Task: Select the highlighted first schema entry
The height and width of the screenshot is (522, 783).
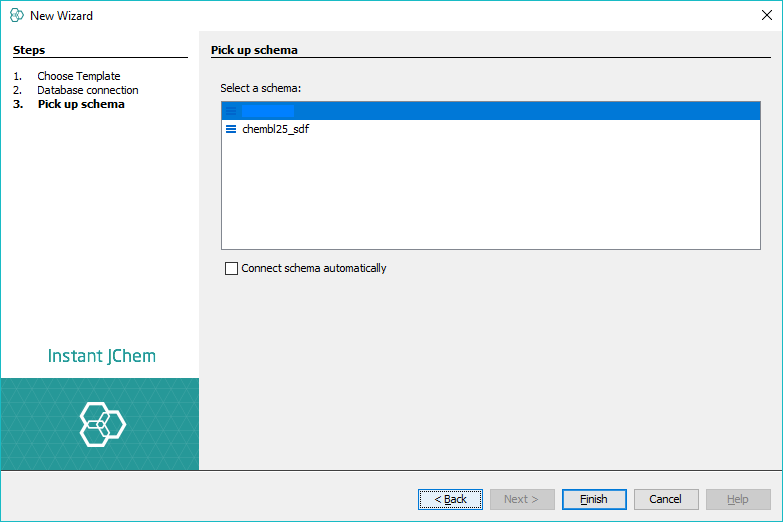Action: (x=267, y=111)
